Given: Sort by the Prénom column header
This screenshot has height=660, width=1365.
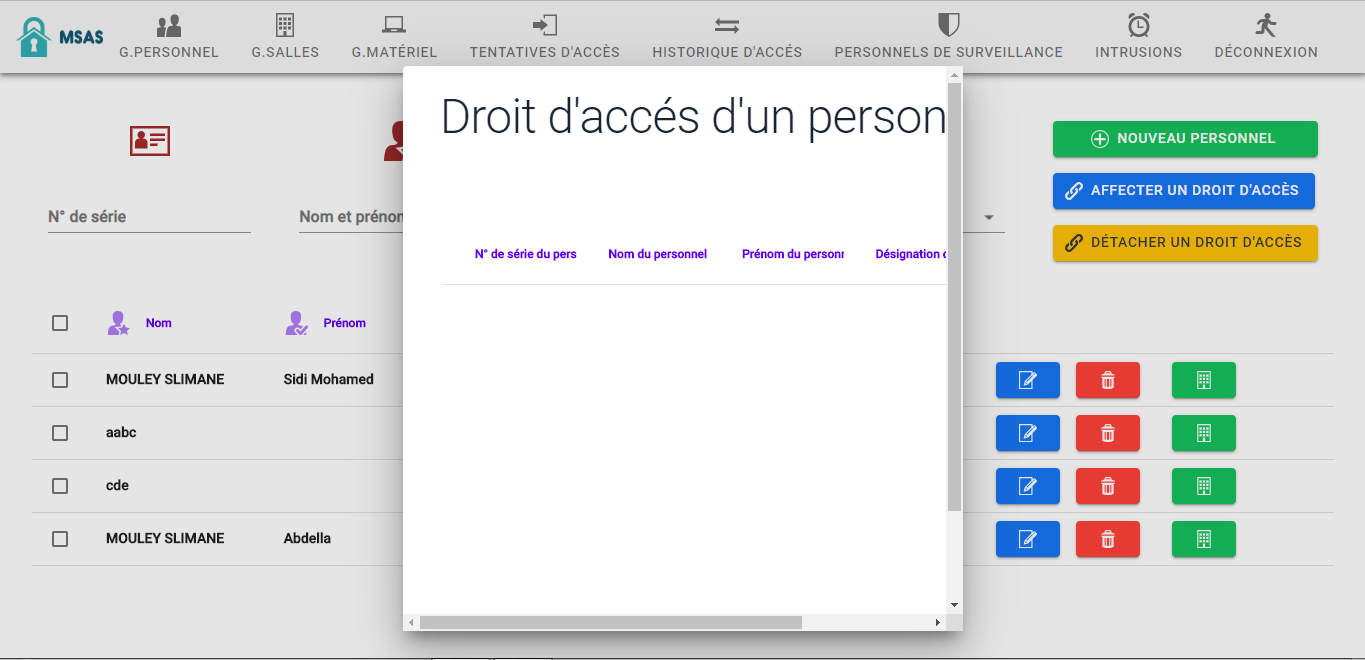Looking at the screenshot, I should click(x=344, y=323).
